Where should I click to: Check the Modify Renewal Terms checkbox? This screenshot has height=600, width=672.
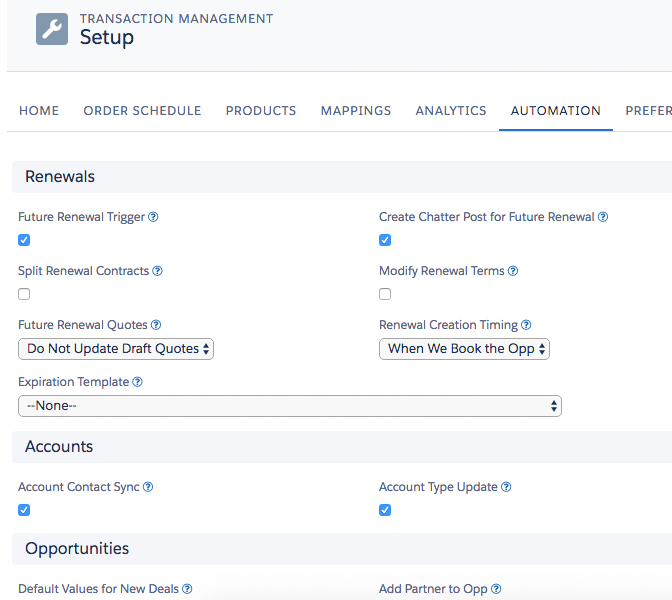(x=385, y=294)
